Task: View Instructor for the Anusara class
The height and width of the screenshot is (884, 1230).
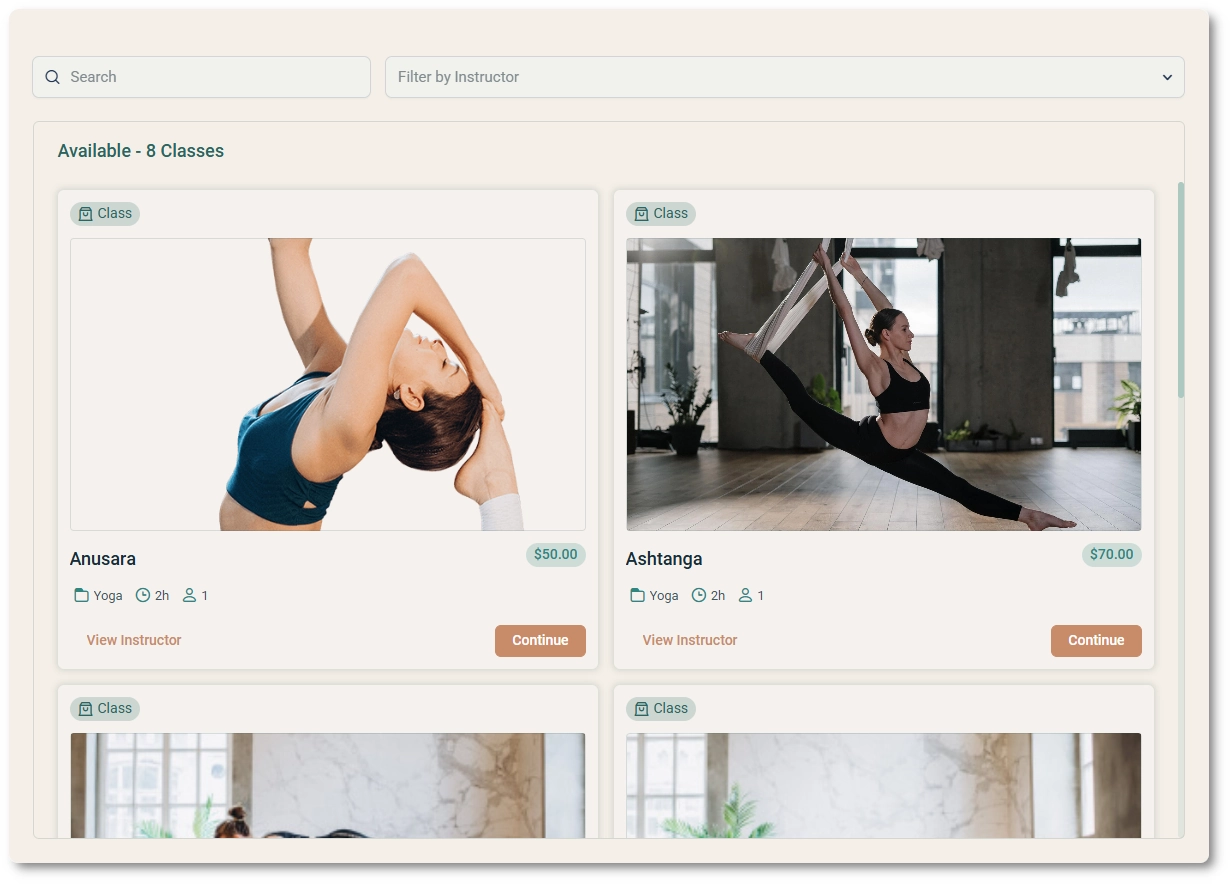Action: tap(134, 640)
